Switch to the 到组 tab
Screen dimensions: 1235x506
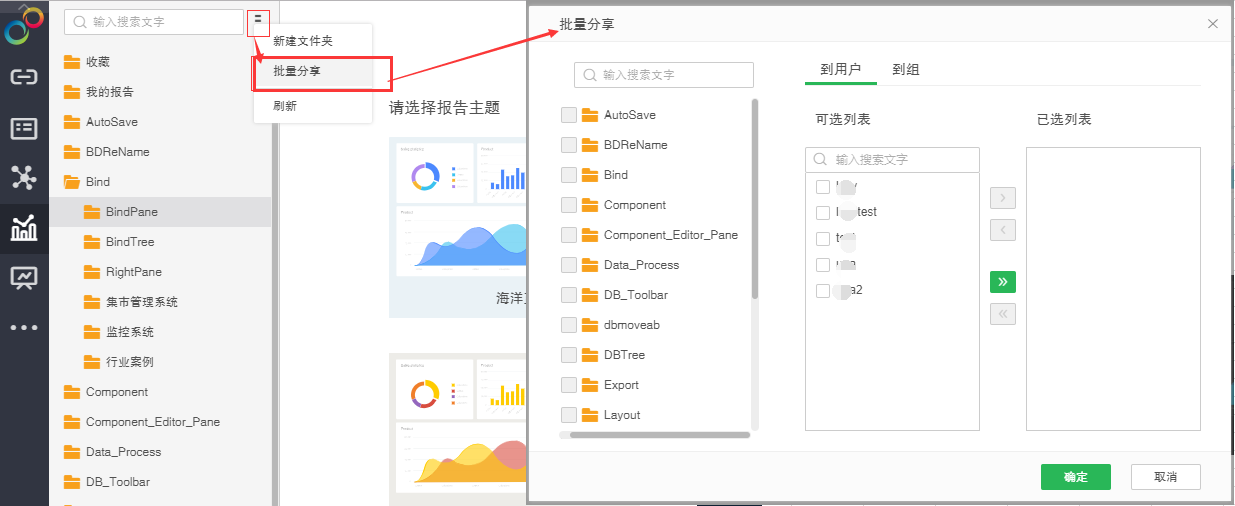(906, 69)
